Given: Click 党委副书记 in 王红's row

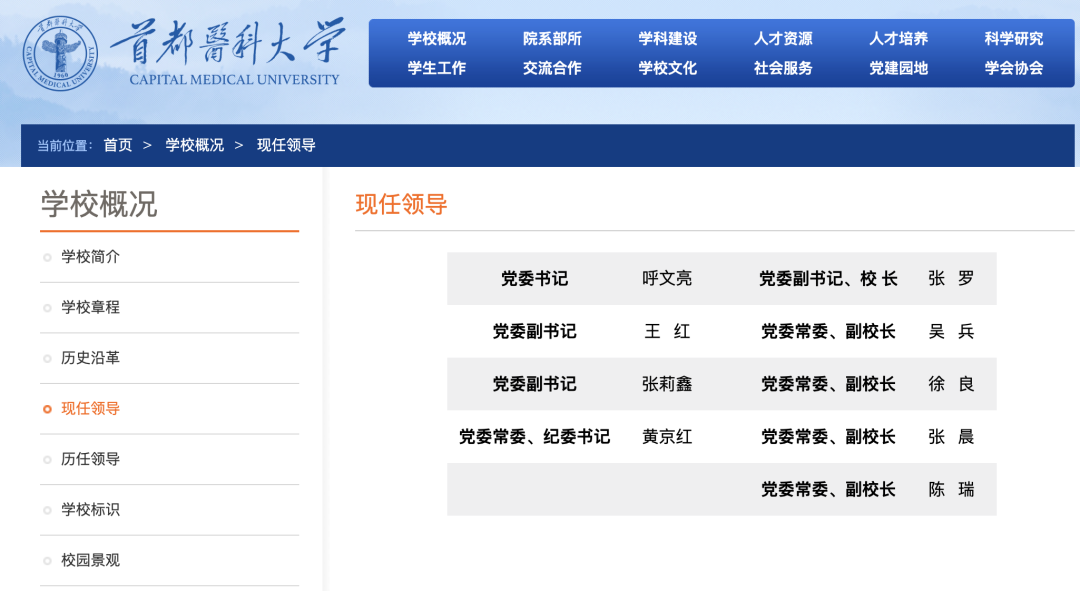Looking at the screenshot, I should 534,331.
